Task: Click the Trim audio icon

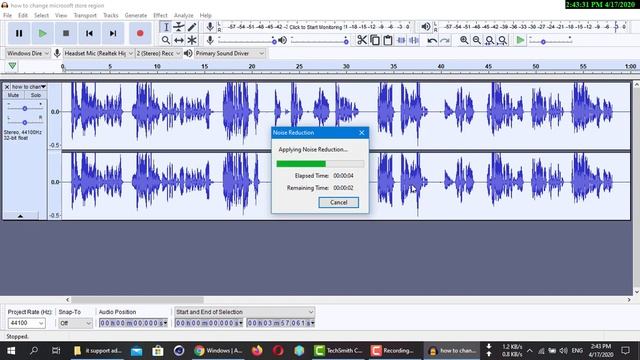Action: [x=401, y=40]
